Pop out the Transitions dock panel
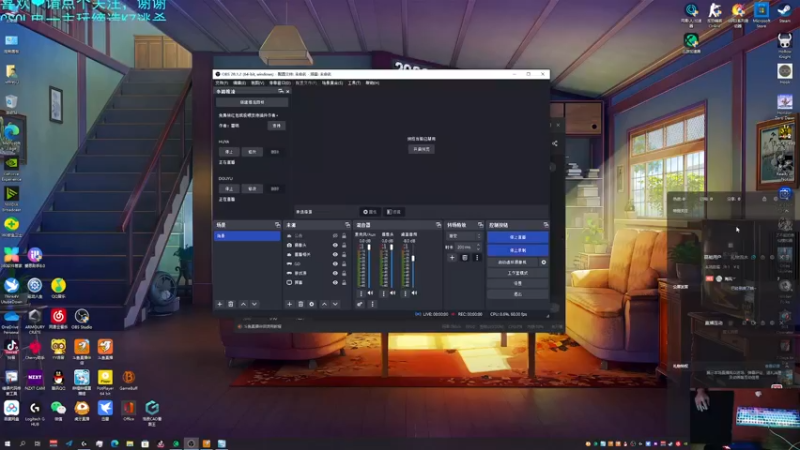Screen dimensions: 800x450 click(x=480, y=225)
